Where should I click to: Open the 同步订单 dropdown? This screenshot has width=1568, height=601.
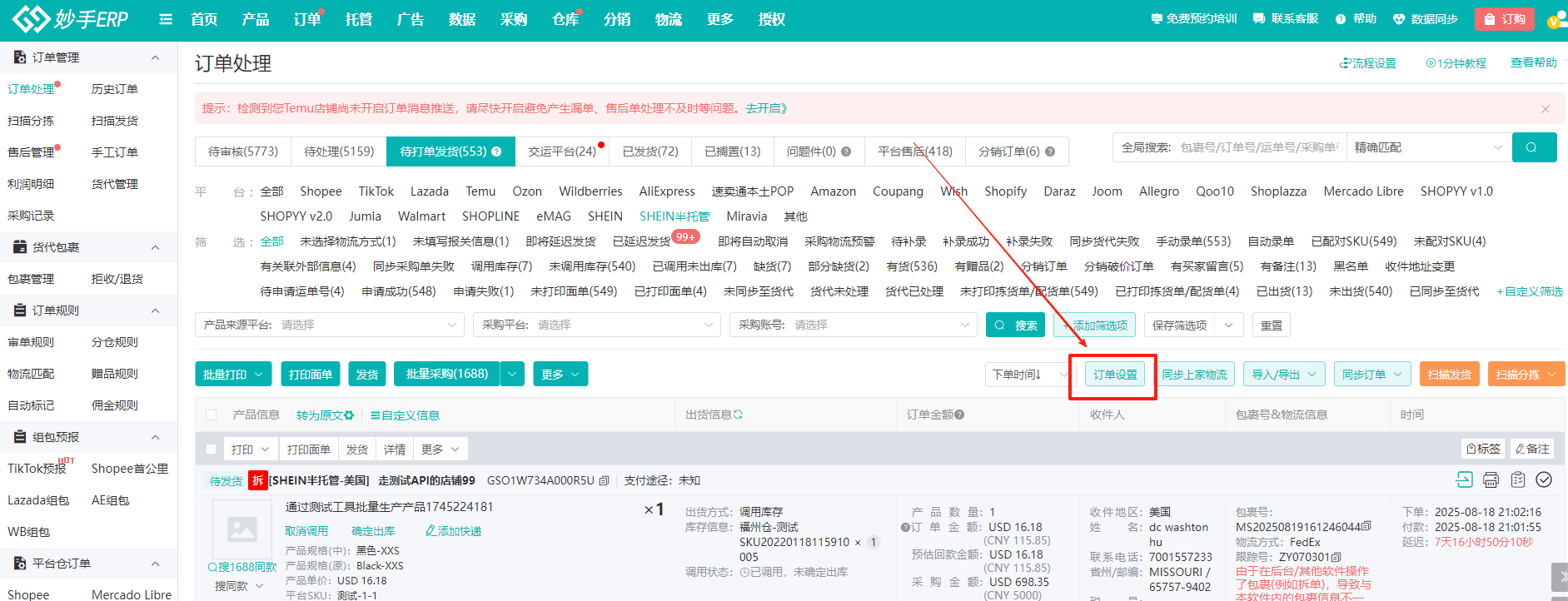[1372, 375]
